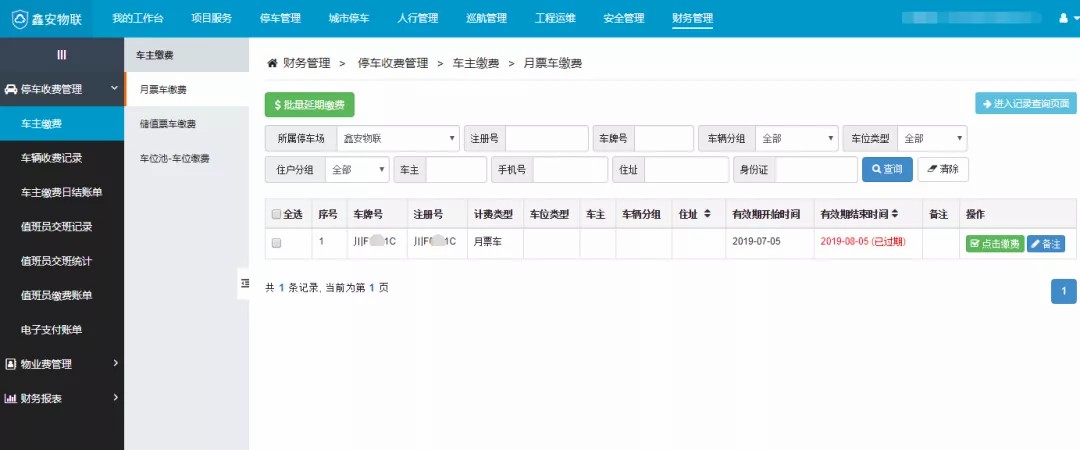Viewport: 1080px width, 450px height.
Task: Sort by 有效期结束时间 column arrows
Action: 895,214
